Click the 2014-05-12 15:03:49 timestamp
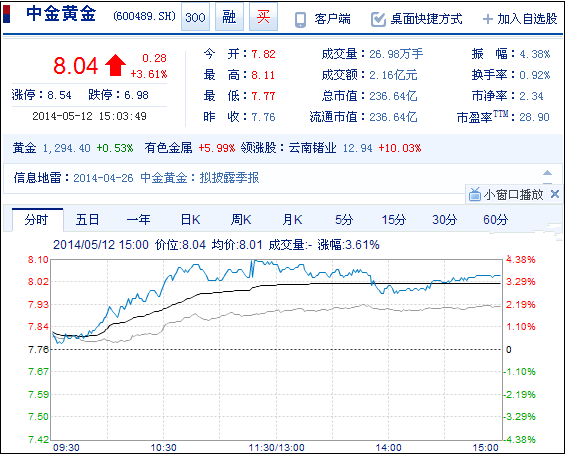Image resolution: width=566 pixels, height=455 pixels. 89,116
